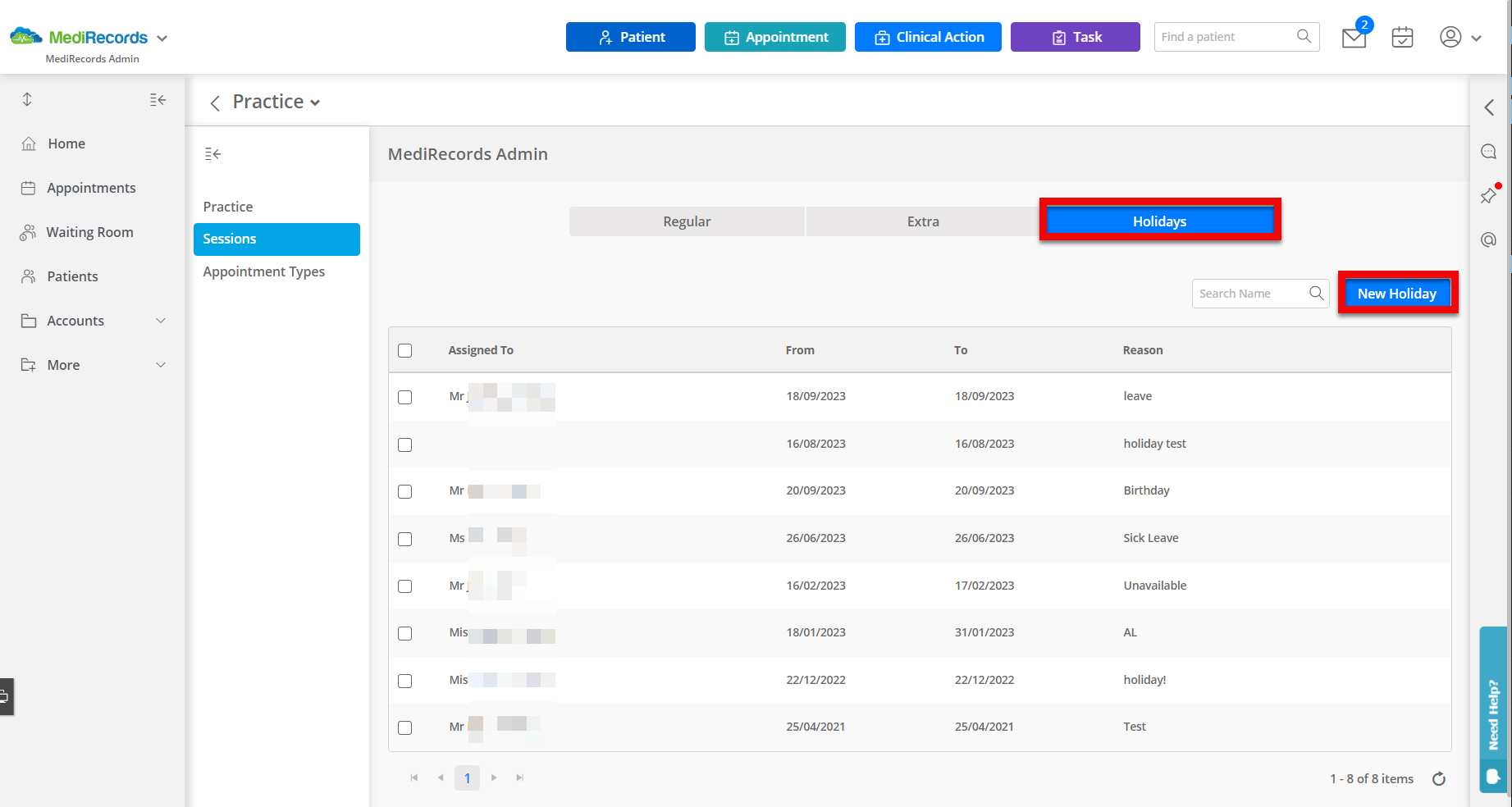Open Patients in left navigation

click(72, 276)
